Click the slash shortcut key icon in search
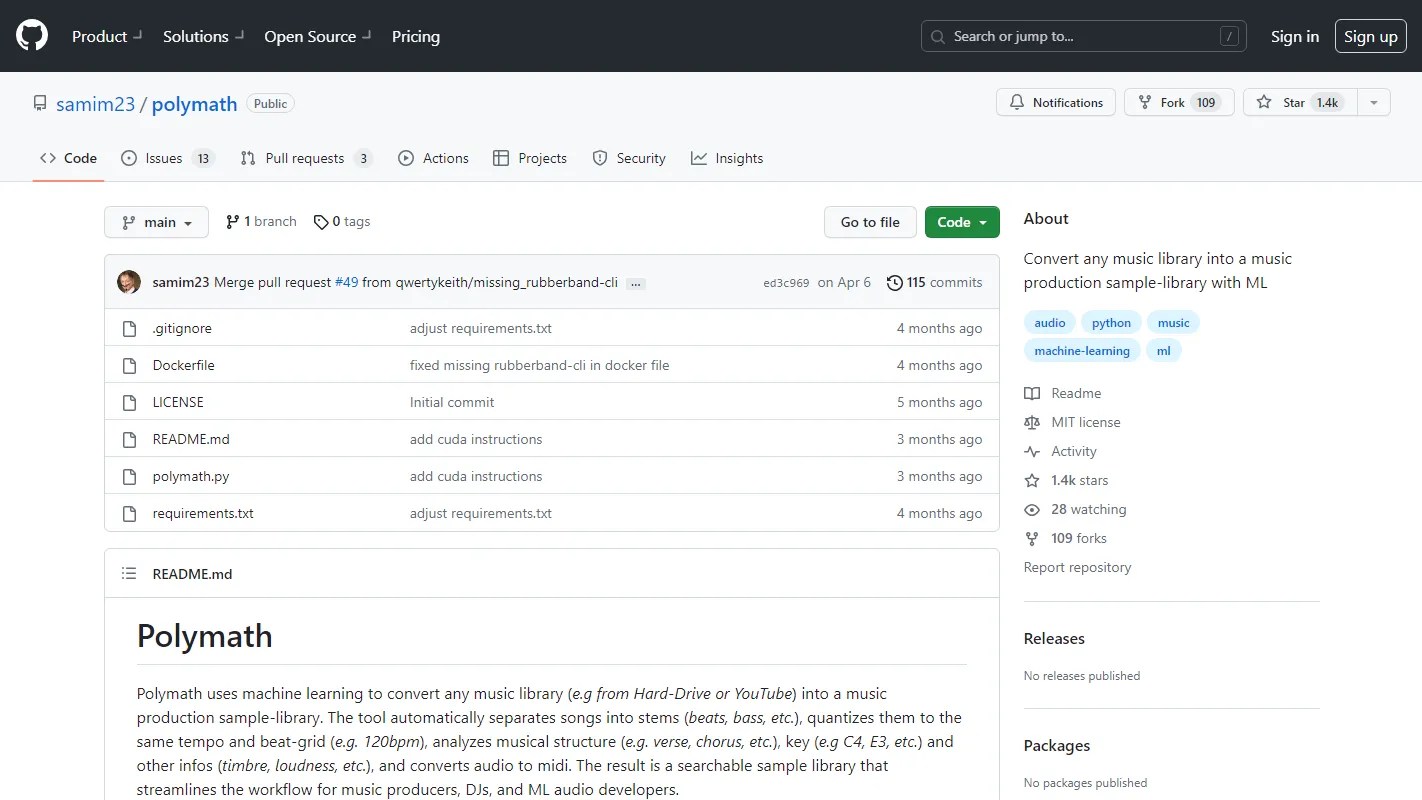This screenshot has width=1422, height=800. tap(1230, 37)
